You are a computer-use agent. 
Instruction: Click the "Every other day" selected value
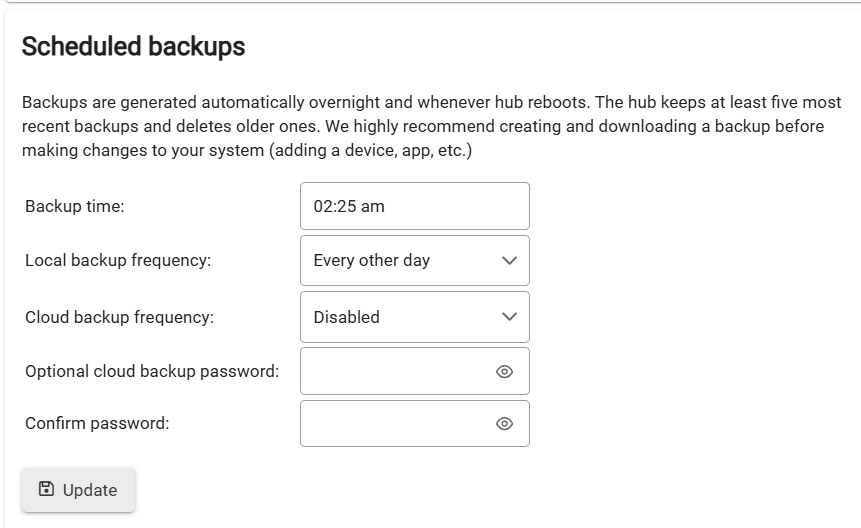click(x=371, y=260)
